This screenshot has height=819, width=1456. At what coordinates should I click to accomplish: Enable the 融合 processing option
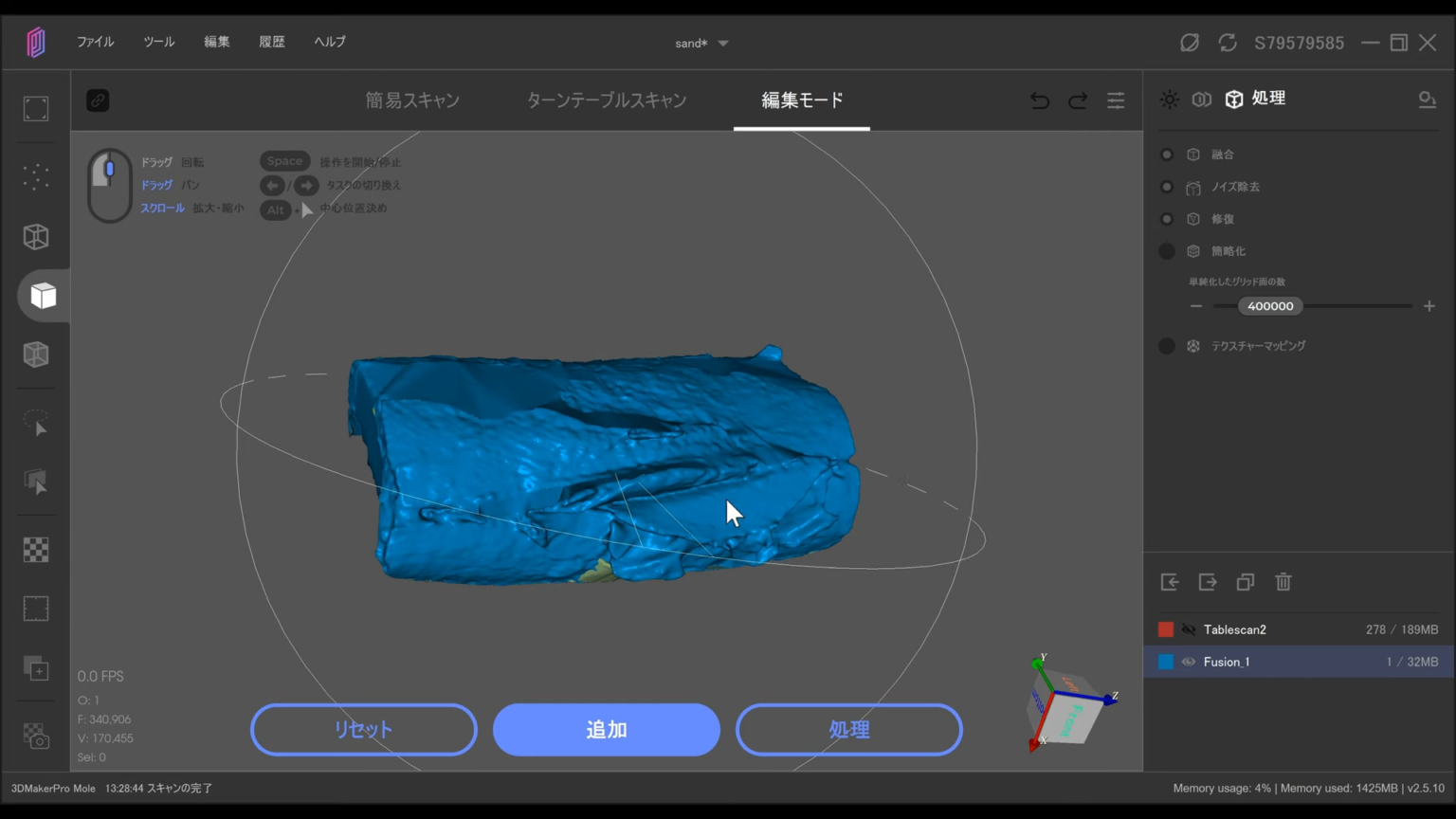pos(1167,154)
